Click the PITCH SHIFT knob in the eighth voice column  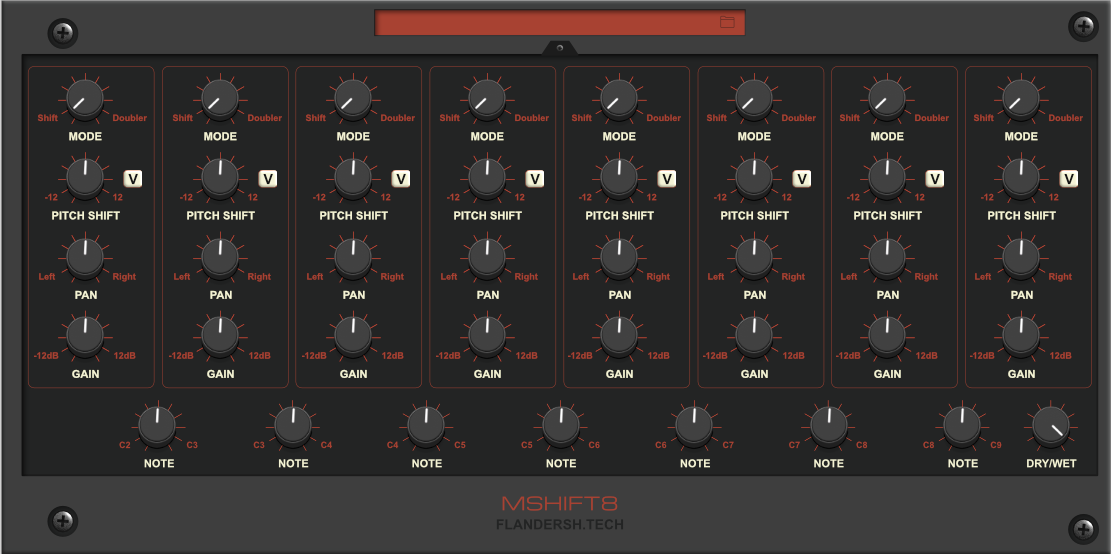[x=1021, y=179]
